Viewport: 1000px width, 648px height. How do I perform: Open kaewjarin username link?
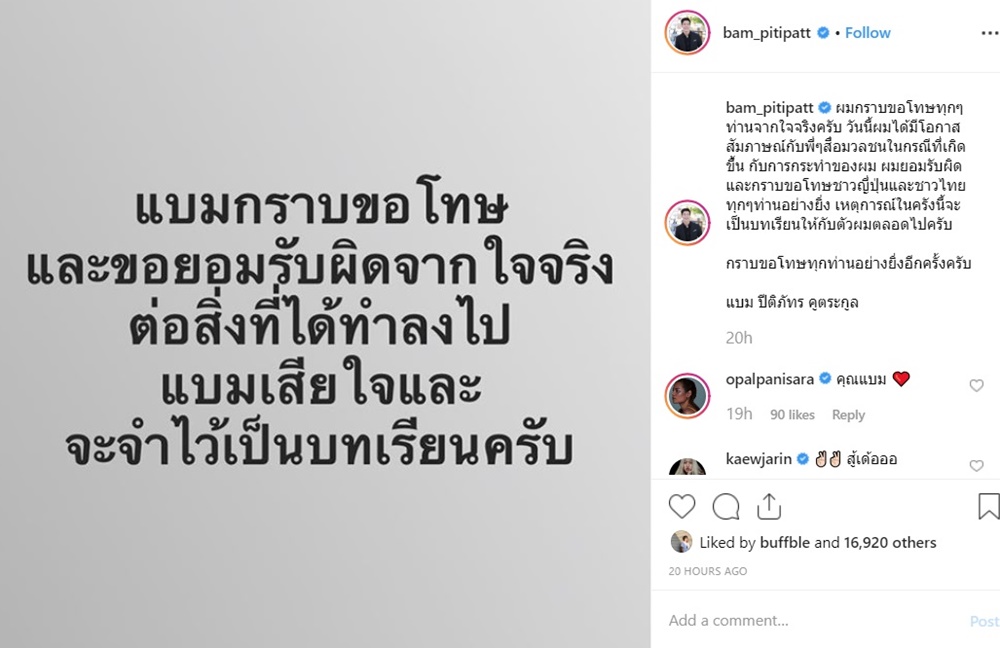click(758, 459)
